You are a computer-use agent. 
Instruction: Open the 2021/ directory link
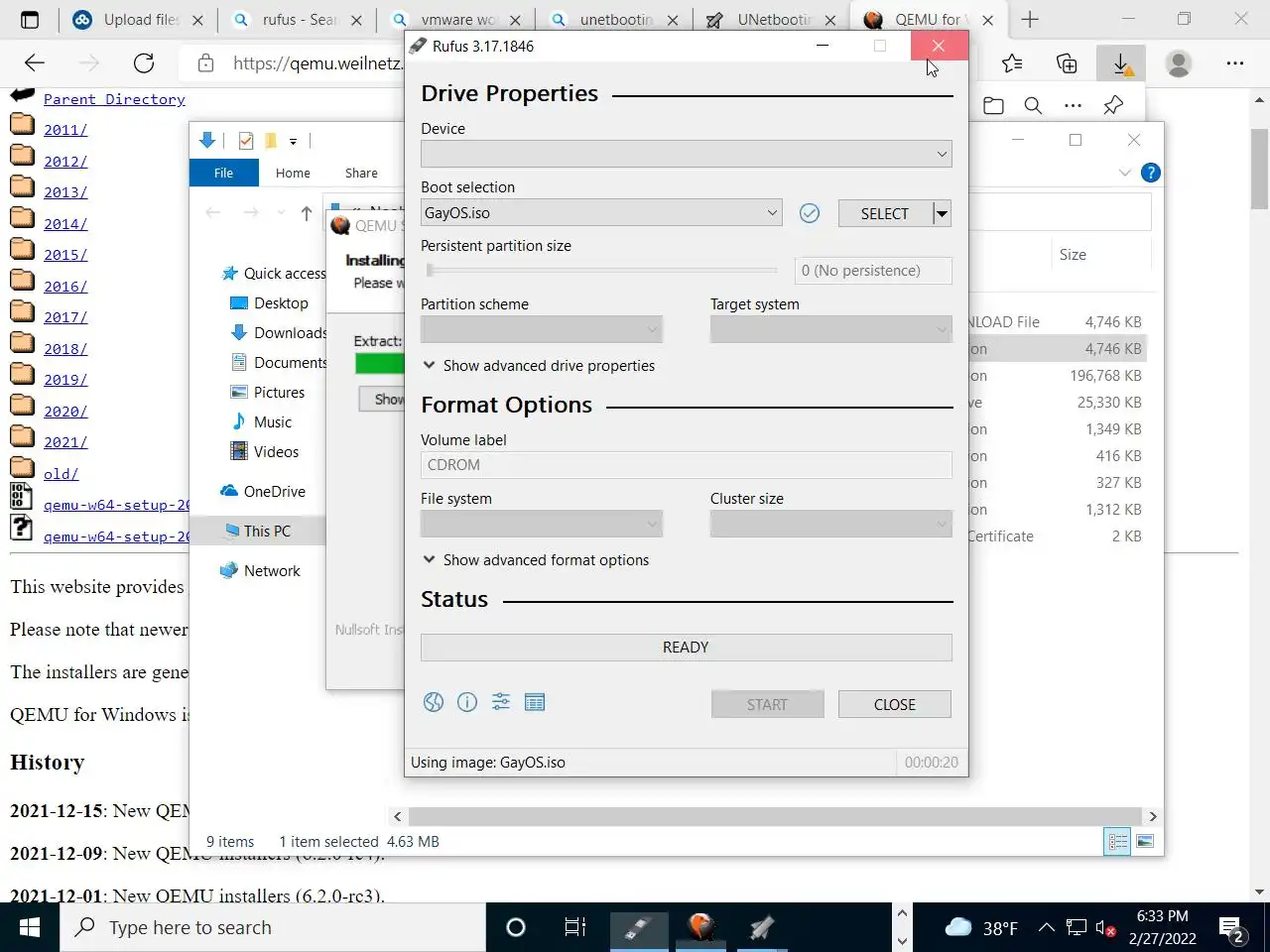pos(65,442)
